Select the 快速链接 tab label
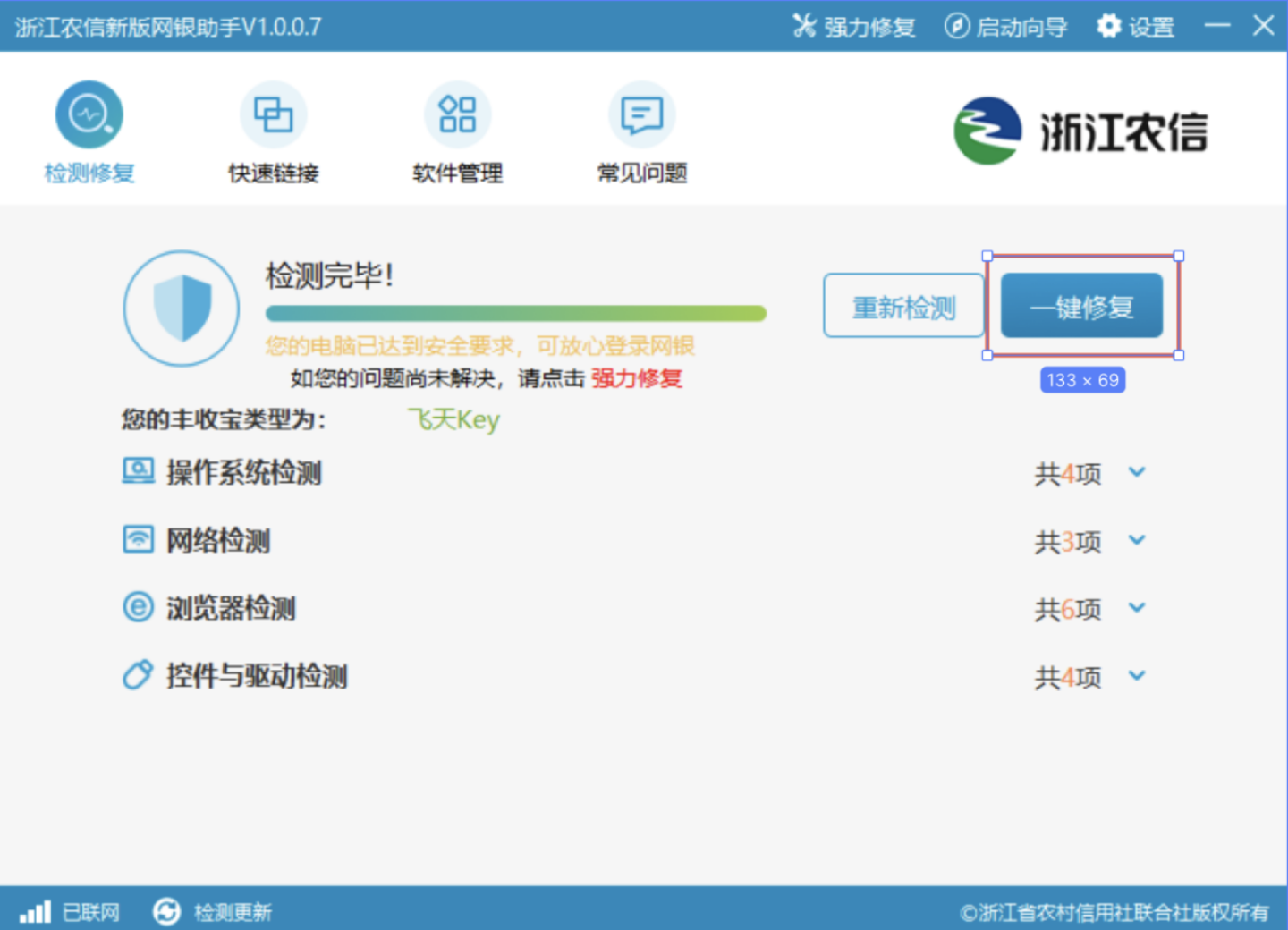 point(273,173)
